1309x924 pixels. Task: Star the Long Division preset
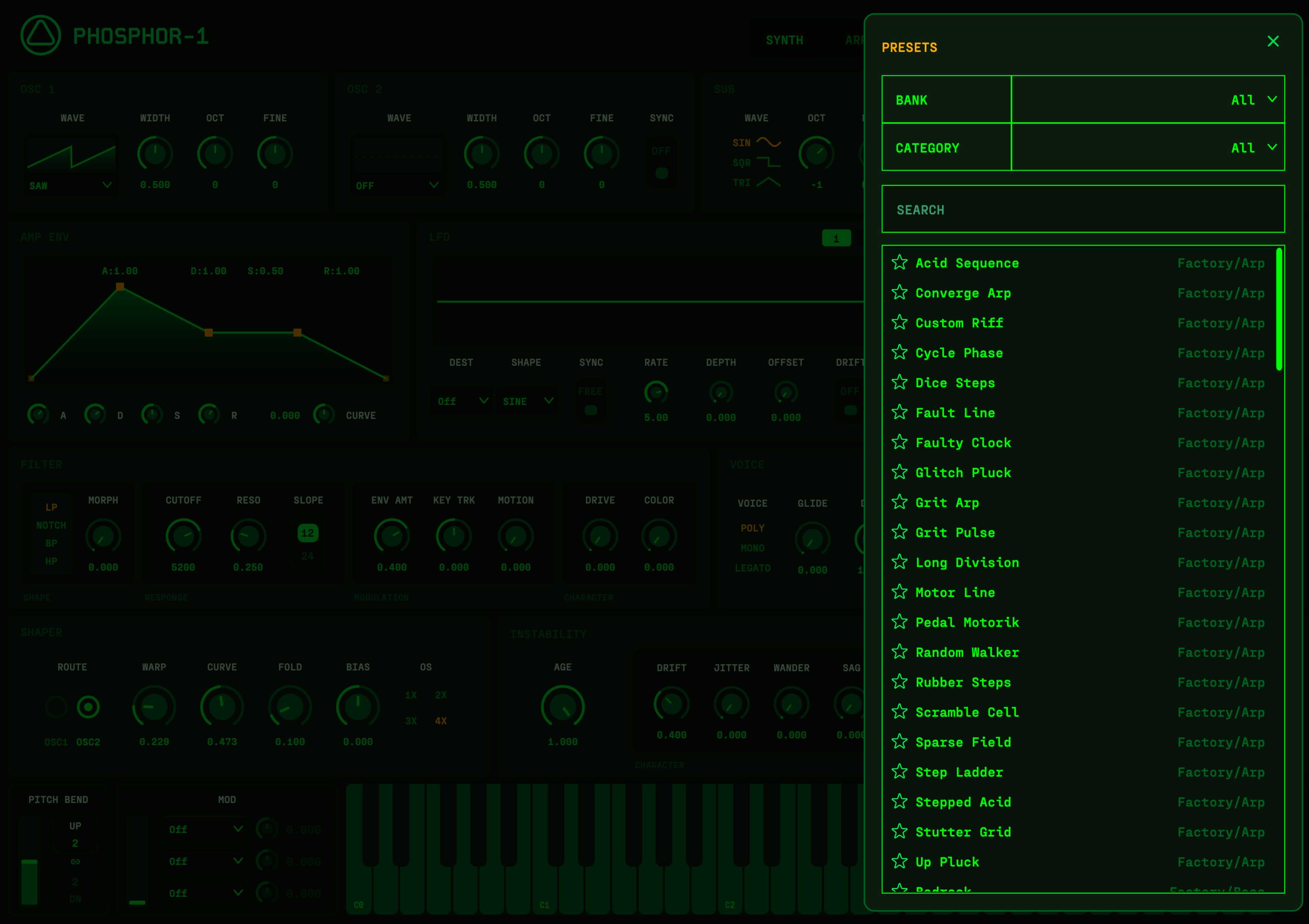(x=899, y=562)
